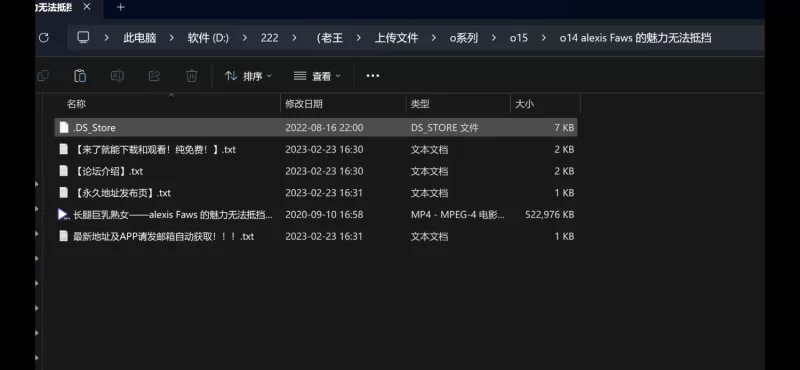Click the 7 KB size cell
Screen dimensions: 800x370
[564, 128]
